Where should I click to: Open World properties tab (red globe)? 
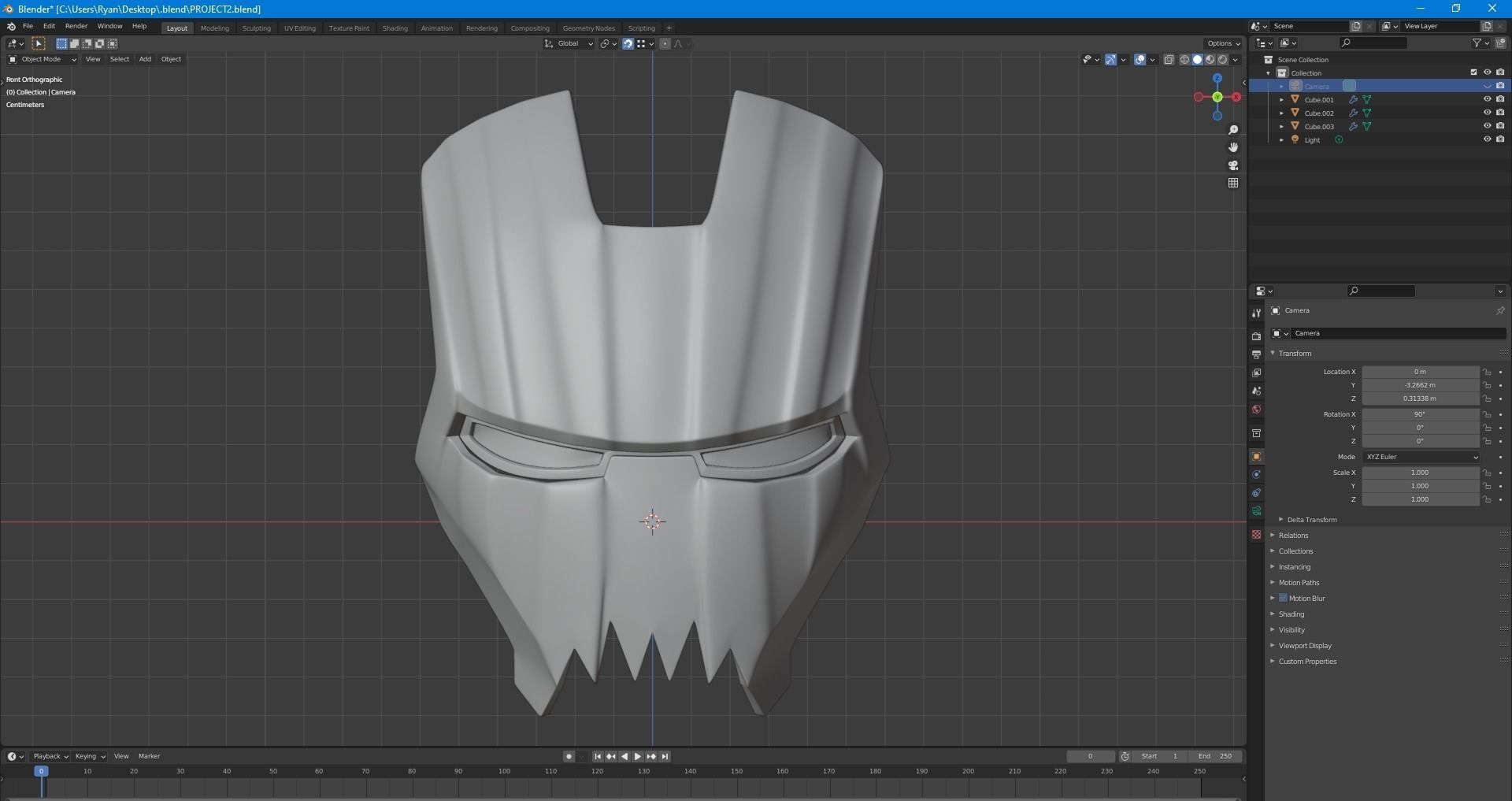pyautogui.click(x=1256, y=410)
